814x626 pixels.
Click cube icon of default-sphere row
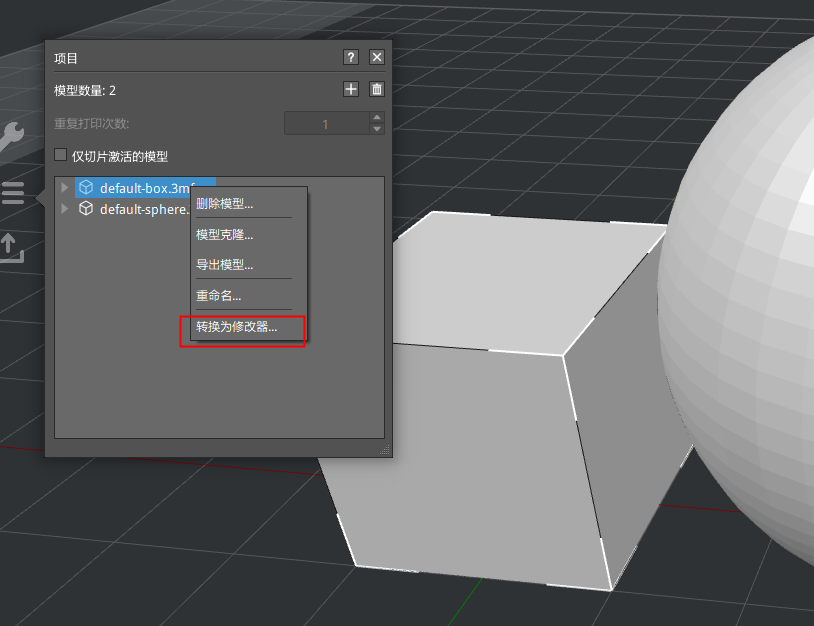pyautogui.click(x=86, y=209)
